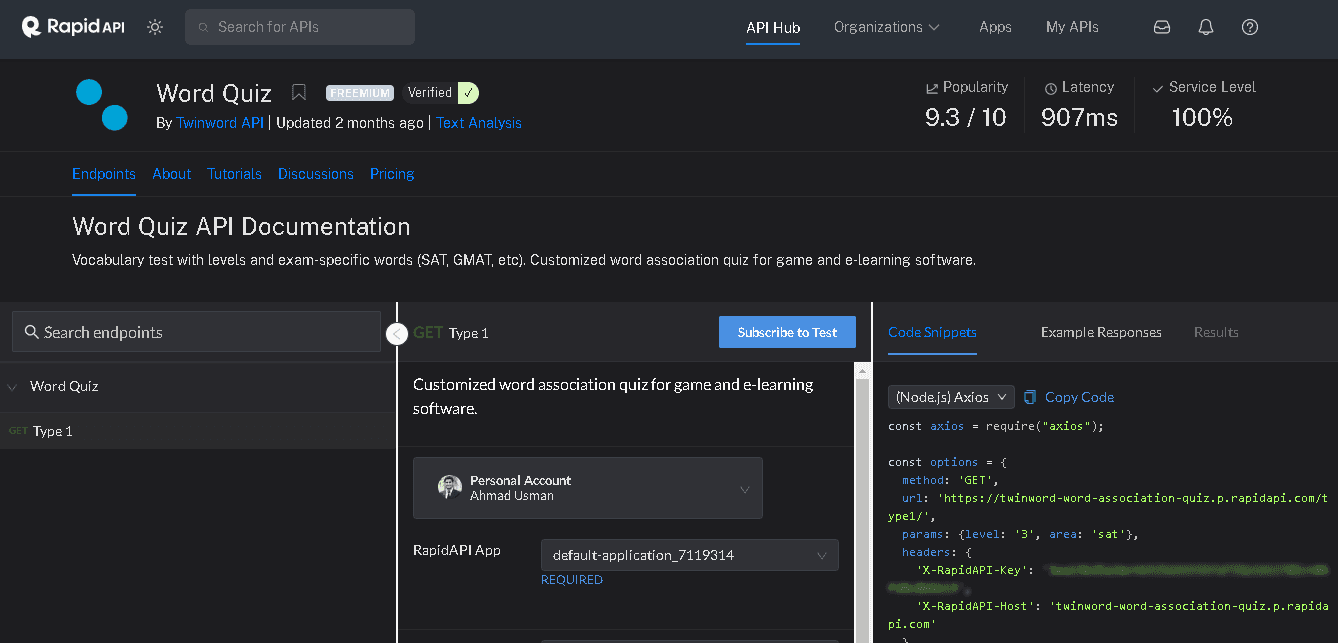This screenshot has height=643, width=1338.
Task: Open the Personal Account dropdown
Action: point(588,488)
